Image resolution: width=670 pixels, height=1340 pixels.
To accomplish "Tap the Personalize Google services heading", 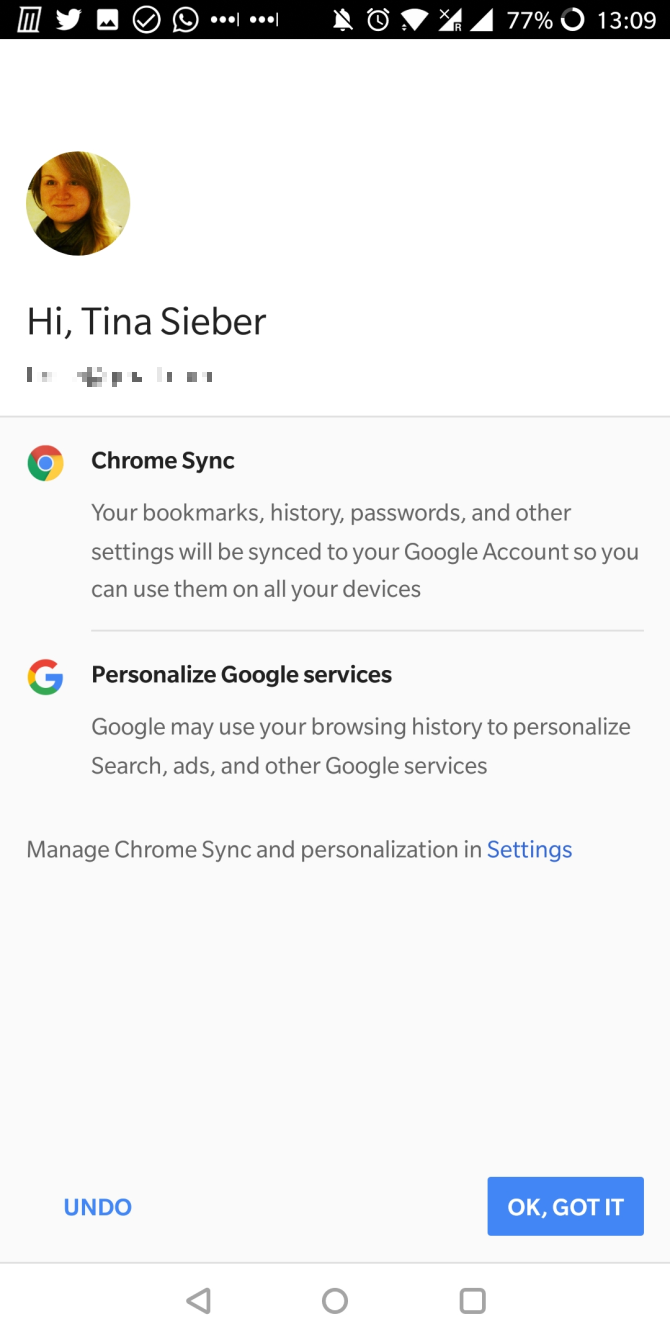I will tap(241, 674).
